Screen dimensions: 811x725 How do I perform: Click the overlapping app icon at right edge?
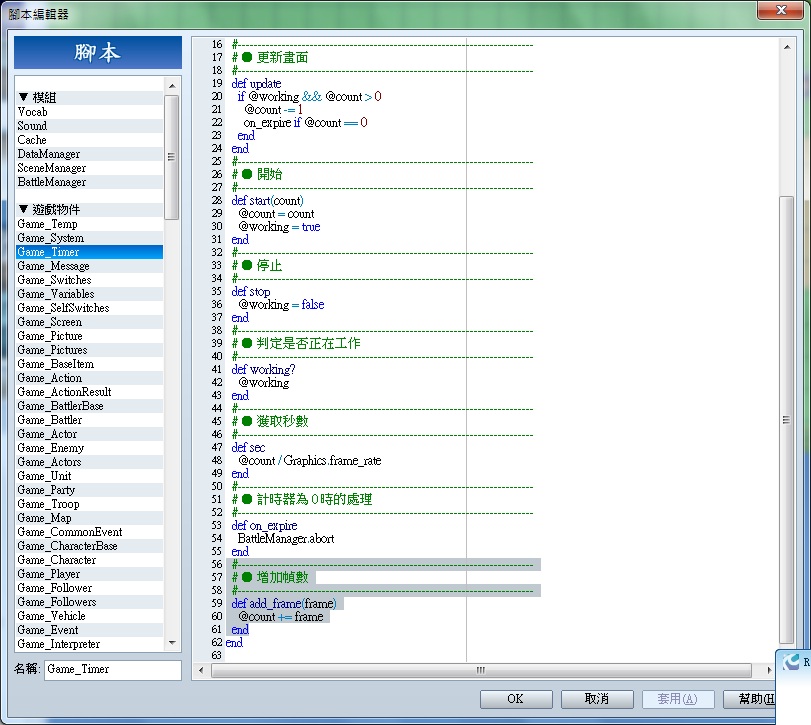793,661
